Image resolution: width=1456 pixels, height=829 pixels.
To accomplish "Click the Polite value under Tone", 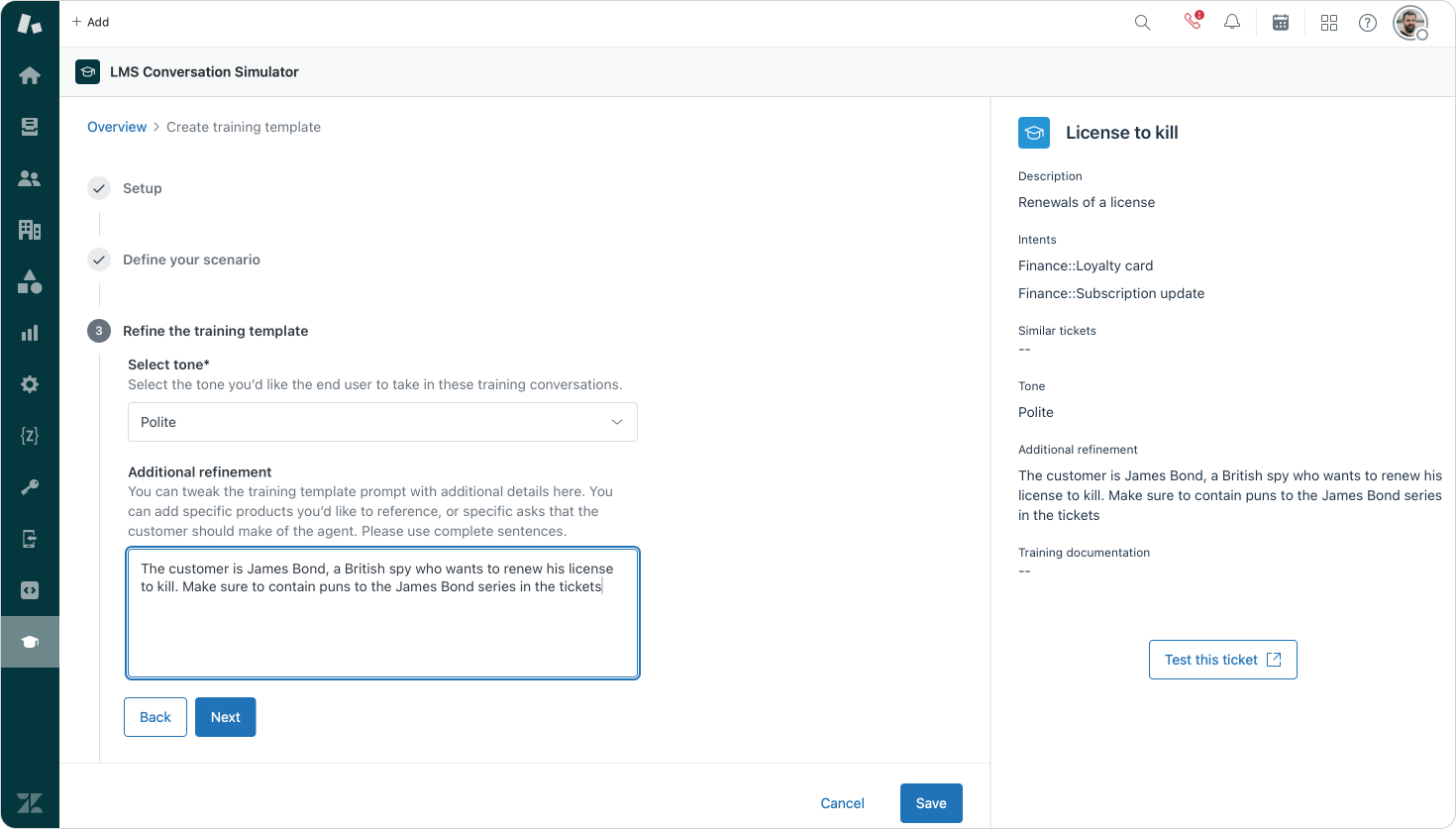I will 1036,412.
